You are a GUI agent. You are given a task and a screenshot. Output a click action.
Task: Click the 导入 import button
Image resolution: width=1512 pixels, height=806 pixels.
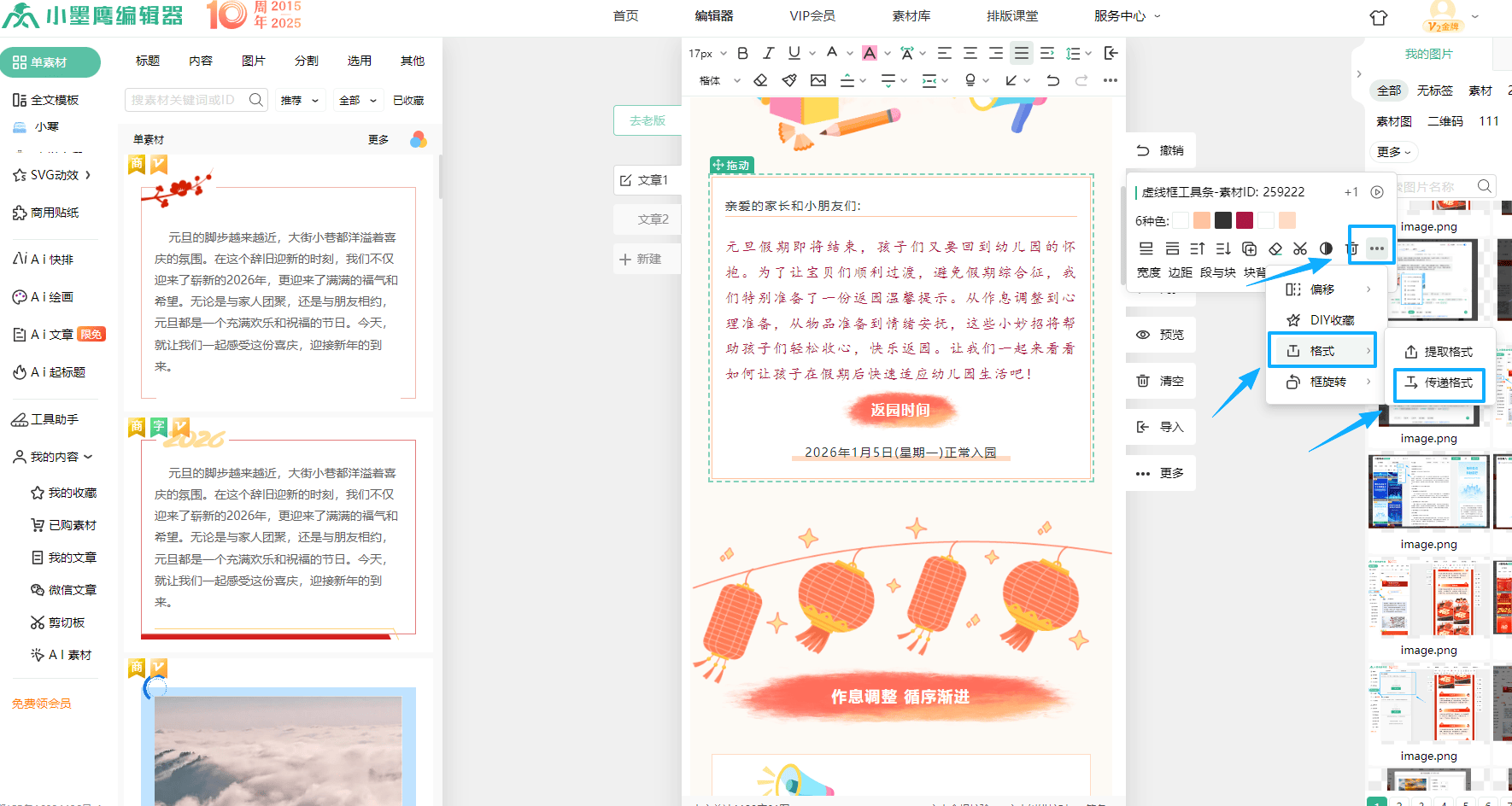pos(1160,427)
